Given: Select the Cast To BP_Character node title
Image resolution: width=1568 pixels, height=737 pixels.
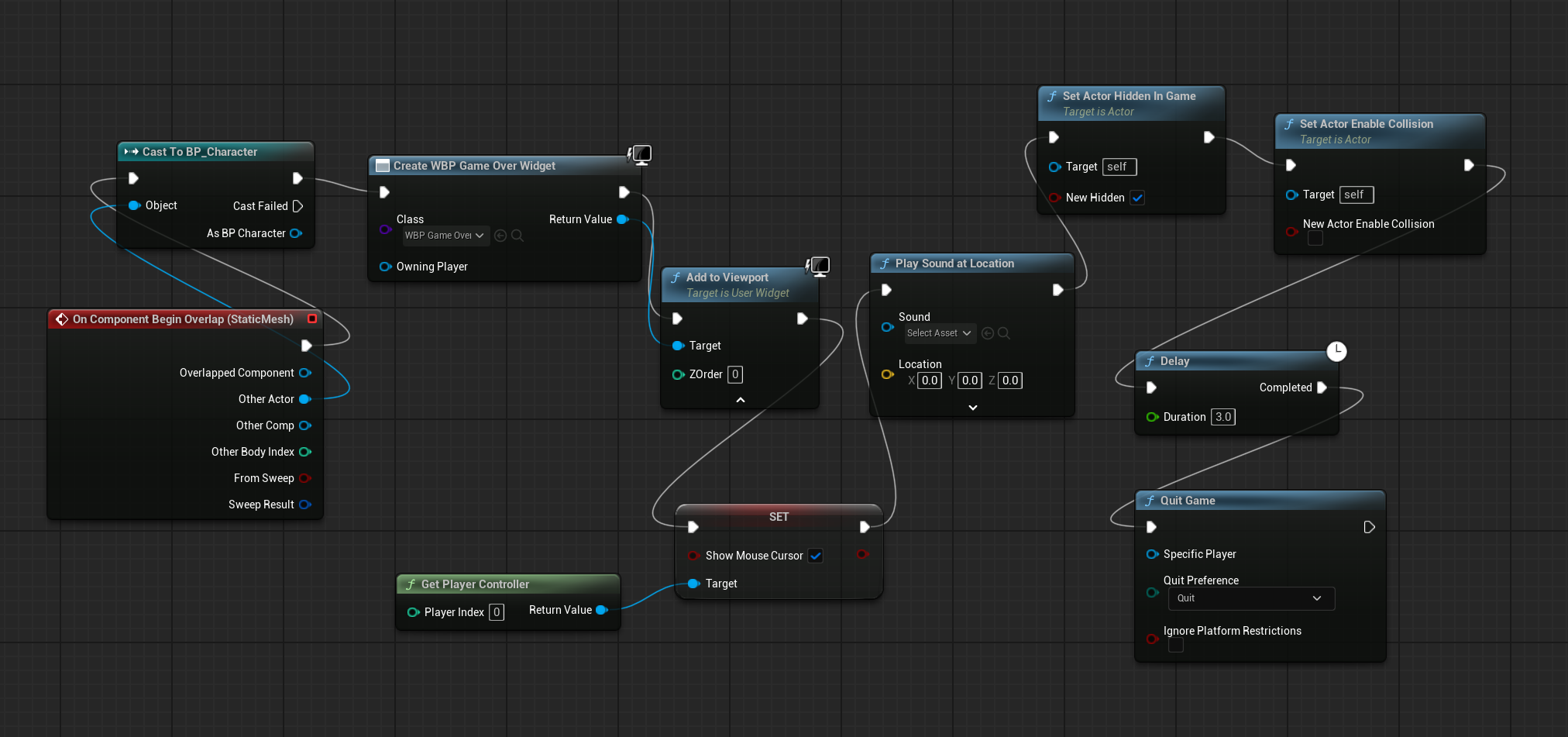Looking at the screenshot, I should (x=200, y=152).
